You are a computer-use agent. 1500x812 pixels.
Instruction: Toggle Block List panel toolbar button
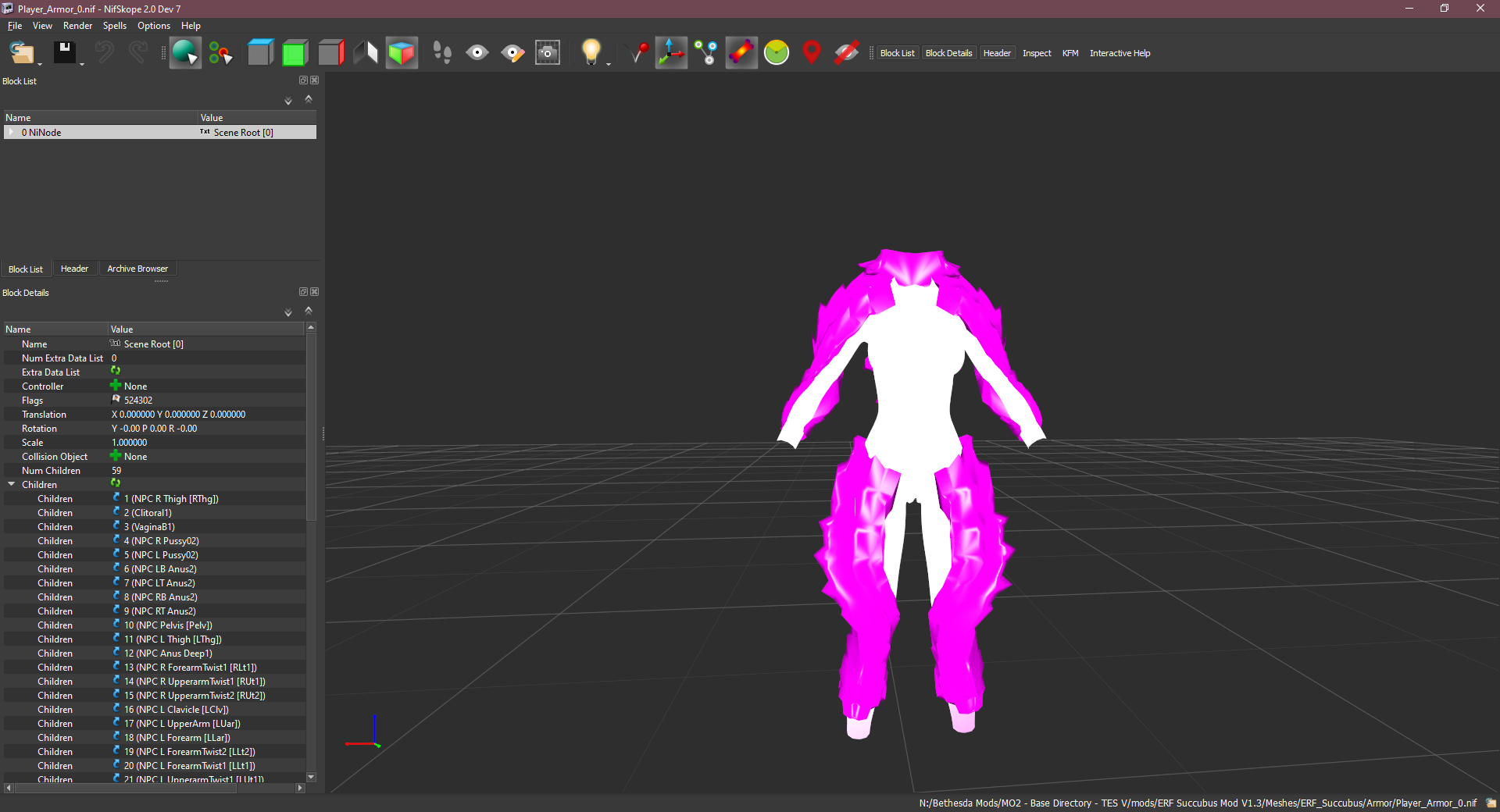tap(897, 53)
